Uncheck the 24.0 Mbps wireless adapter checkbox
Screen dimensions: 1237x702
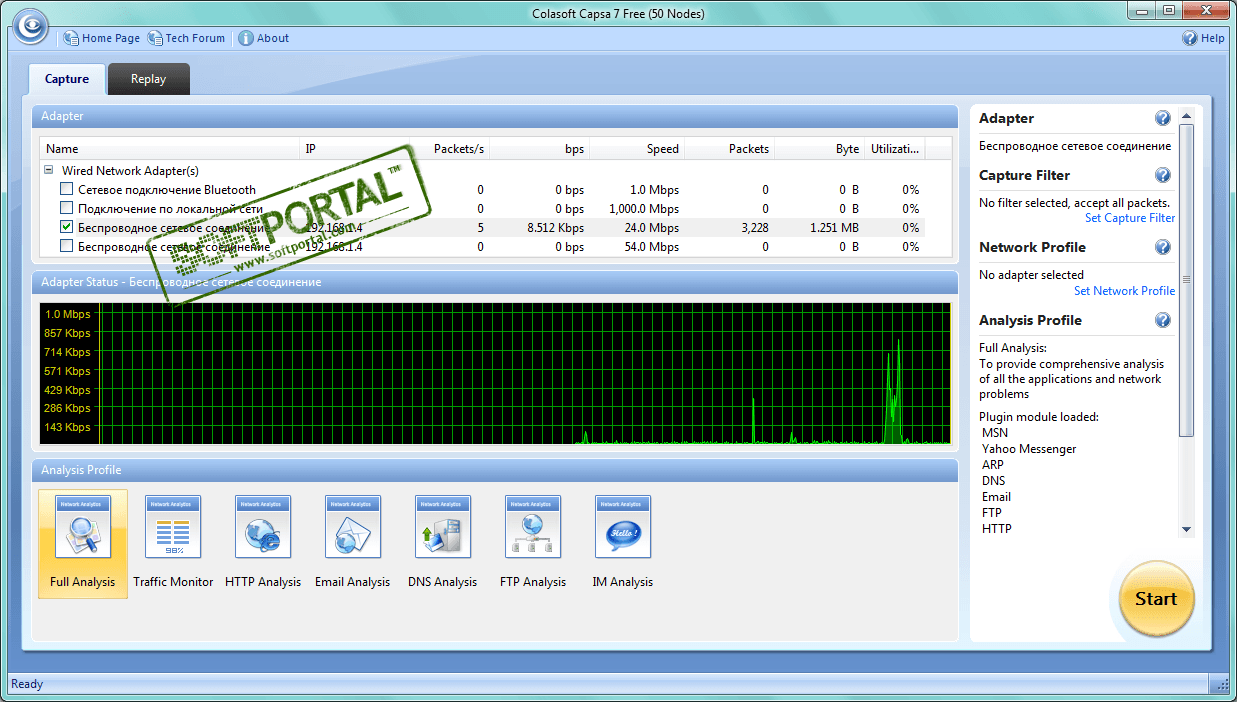pyautogui.click(x=67, y=227)
